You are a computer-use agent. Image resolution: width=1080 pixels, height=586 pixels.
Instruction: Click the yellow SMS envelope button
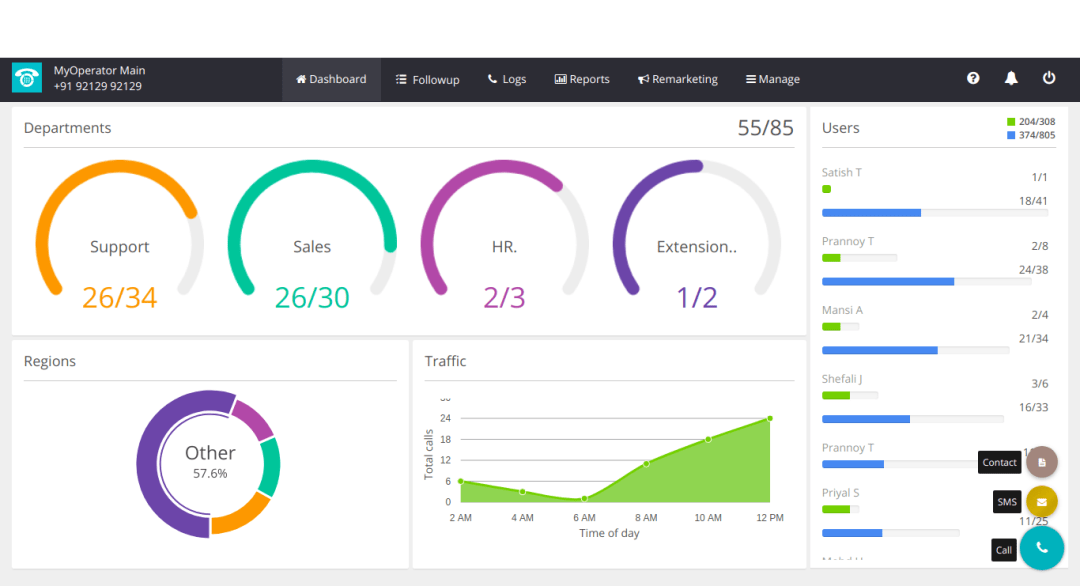1041,502
